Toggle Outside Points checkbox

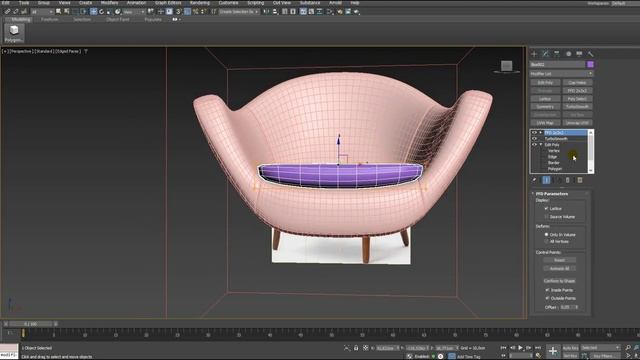(547, 298)
